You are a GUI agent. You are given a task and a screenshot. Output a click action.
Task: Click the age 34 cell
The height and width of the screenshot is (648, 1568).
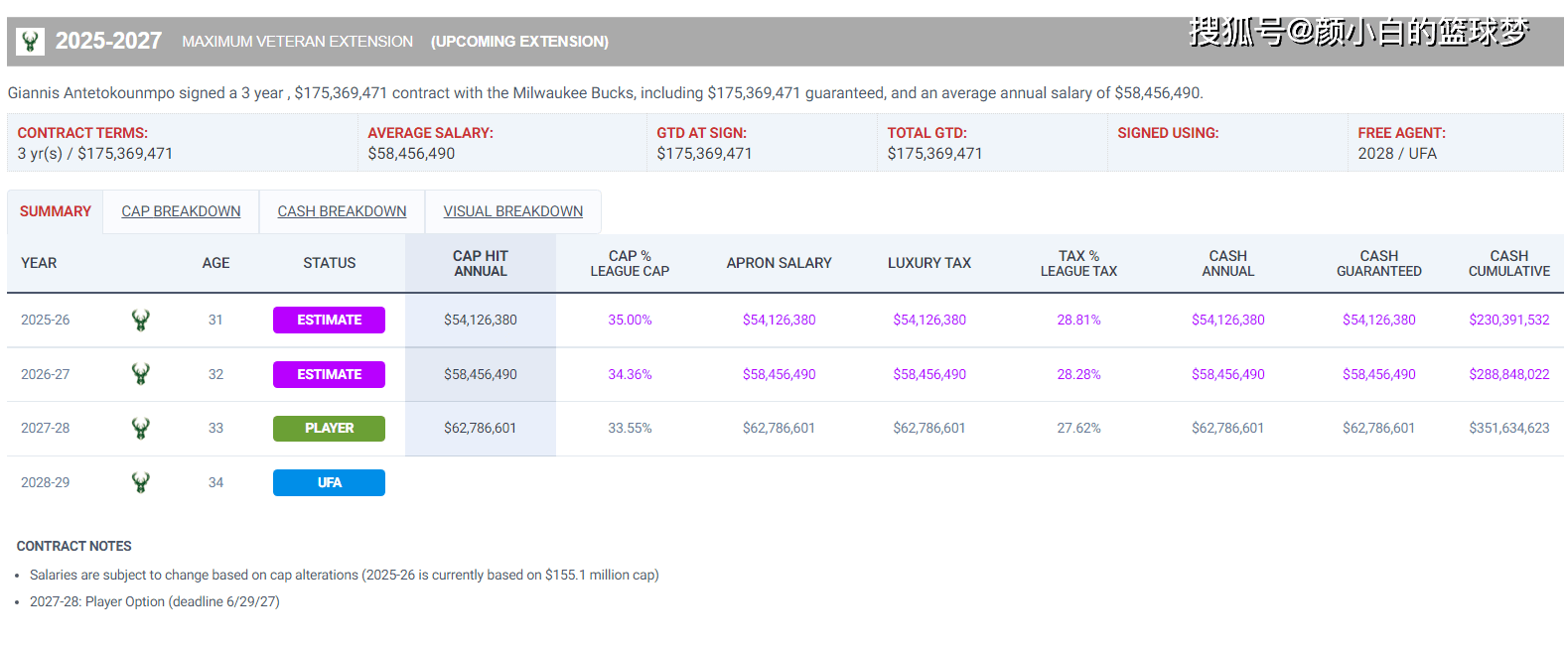click(215, 482)
